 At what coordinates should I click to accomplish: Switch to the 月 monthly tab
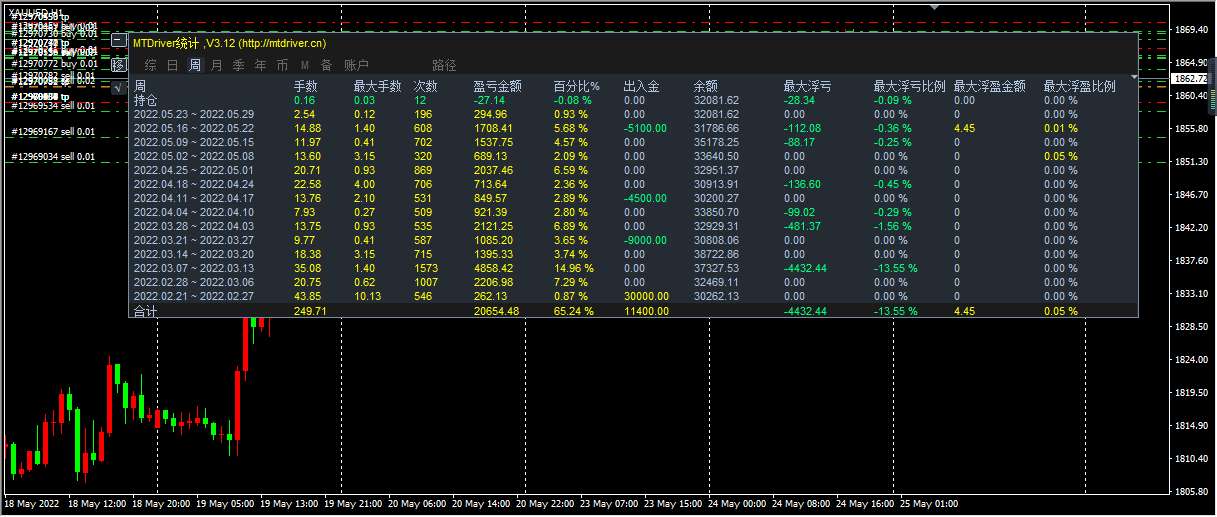point(216,65)
